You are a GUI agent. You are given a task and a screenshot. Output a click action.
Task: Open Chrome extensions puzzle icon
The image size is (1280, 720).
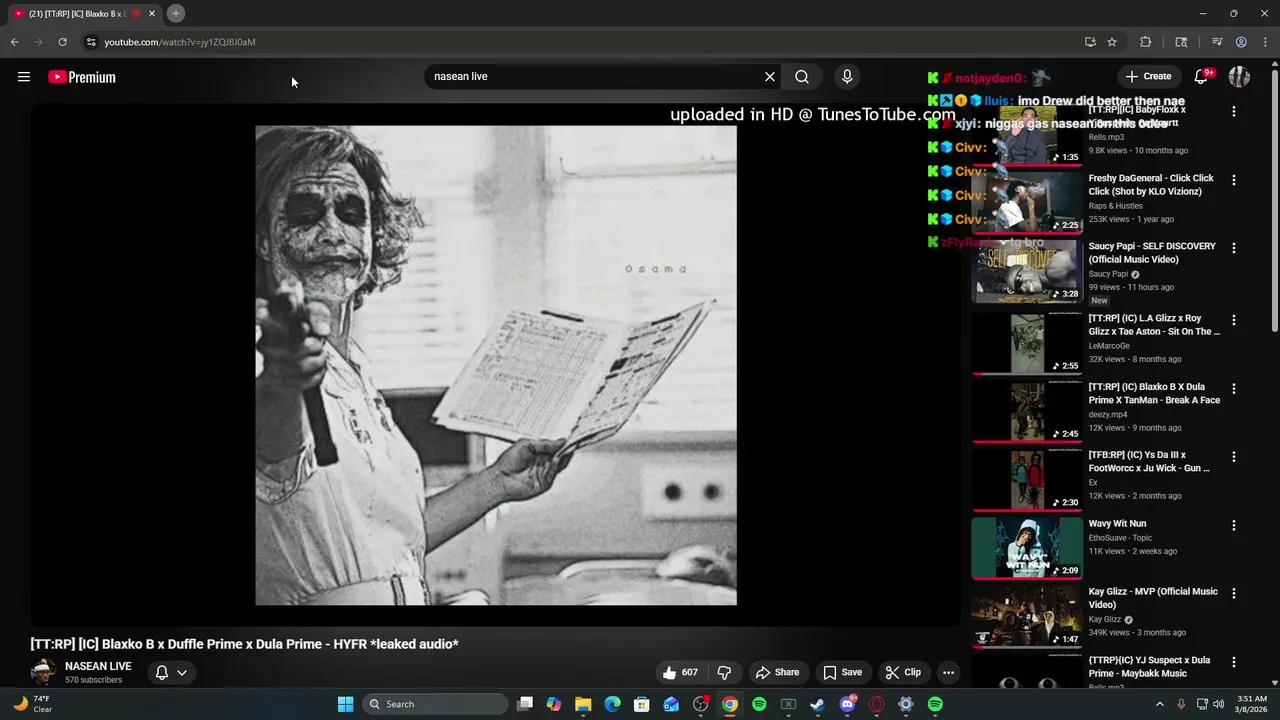point(1146,42)
